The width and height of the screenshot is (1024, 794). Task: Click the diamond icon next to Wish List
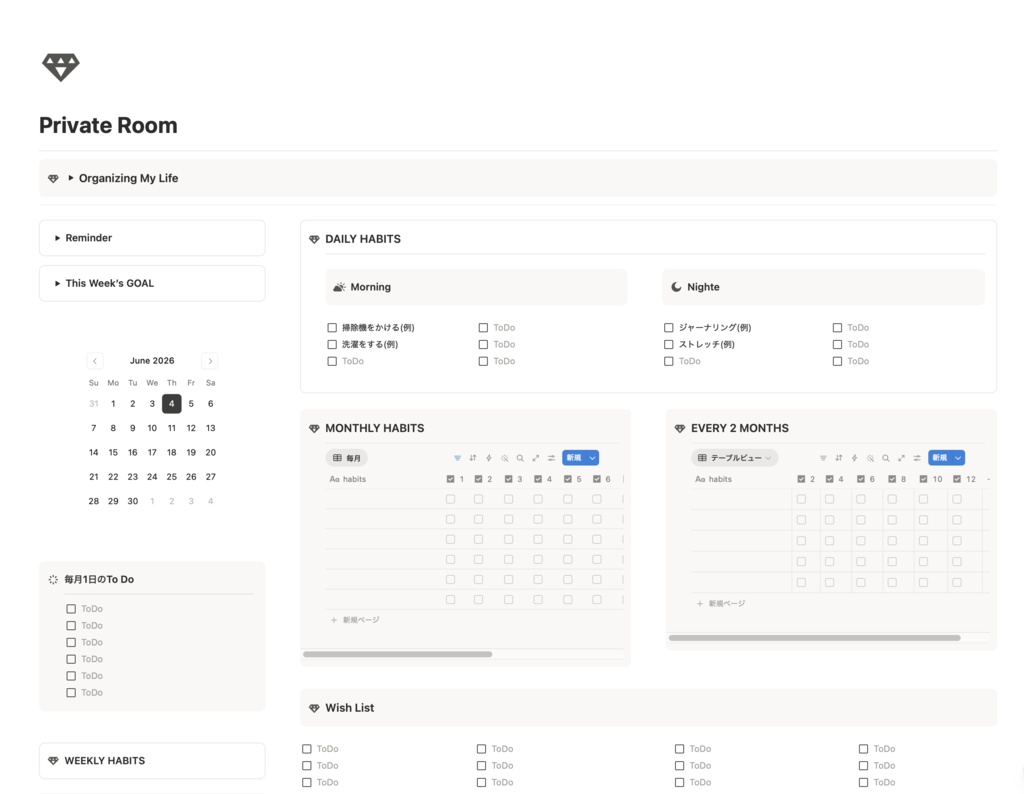314,708
